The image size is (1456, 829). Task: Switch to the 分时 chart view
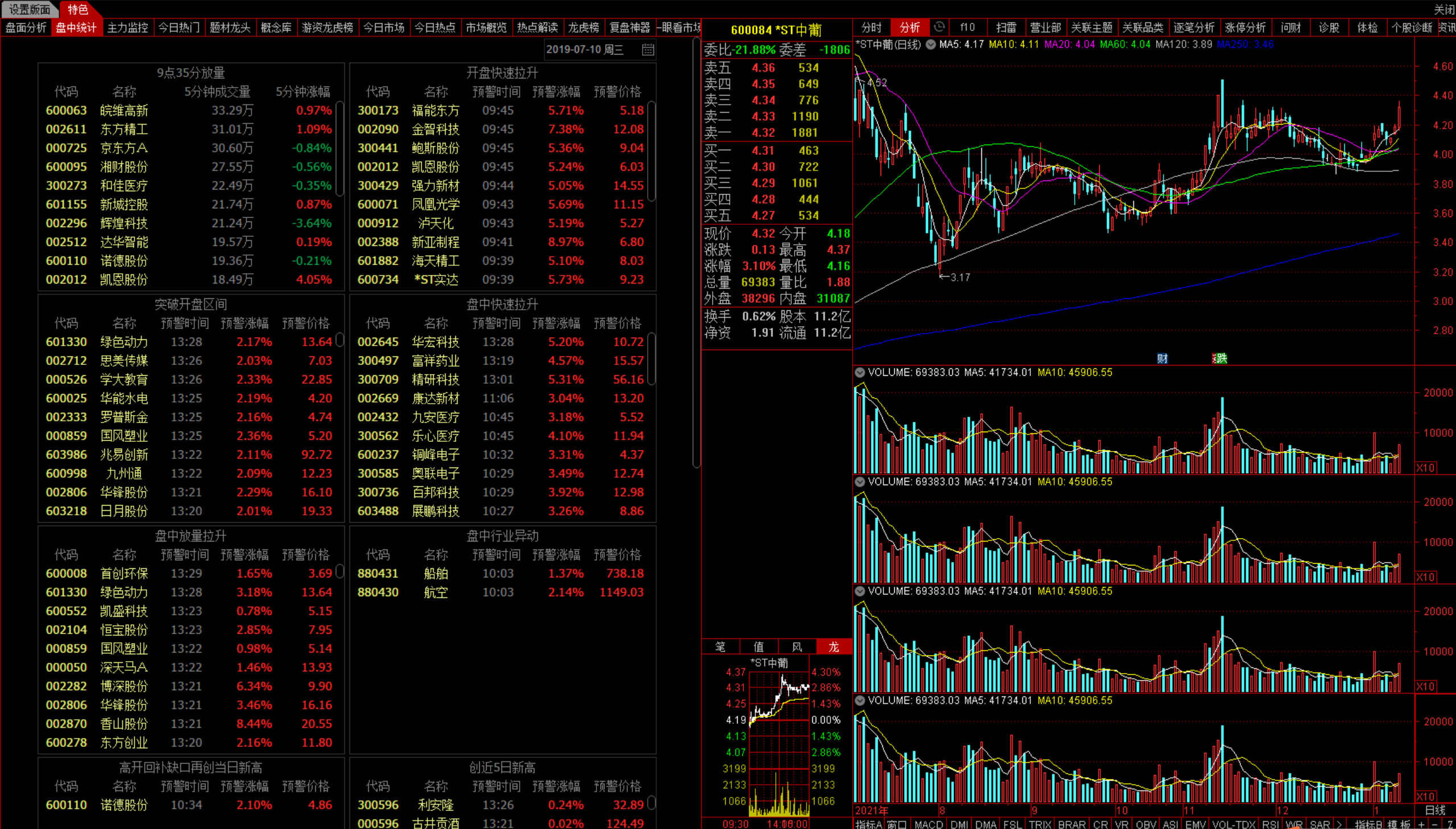tap(871, 27)
